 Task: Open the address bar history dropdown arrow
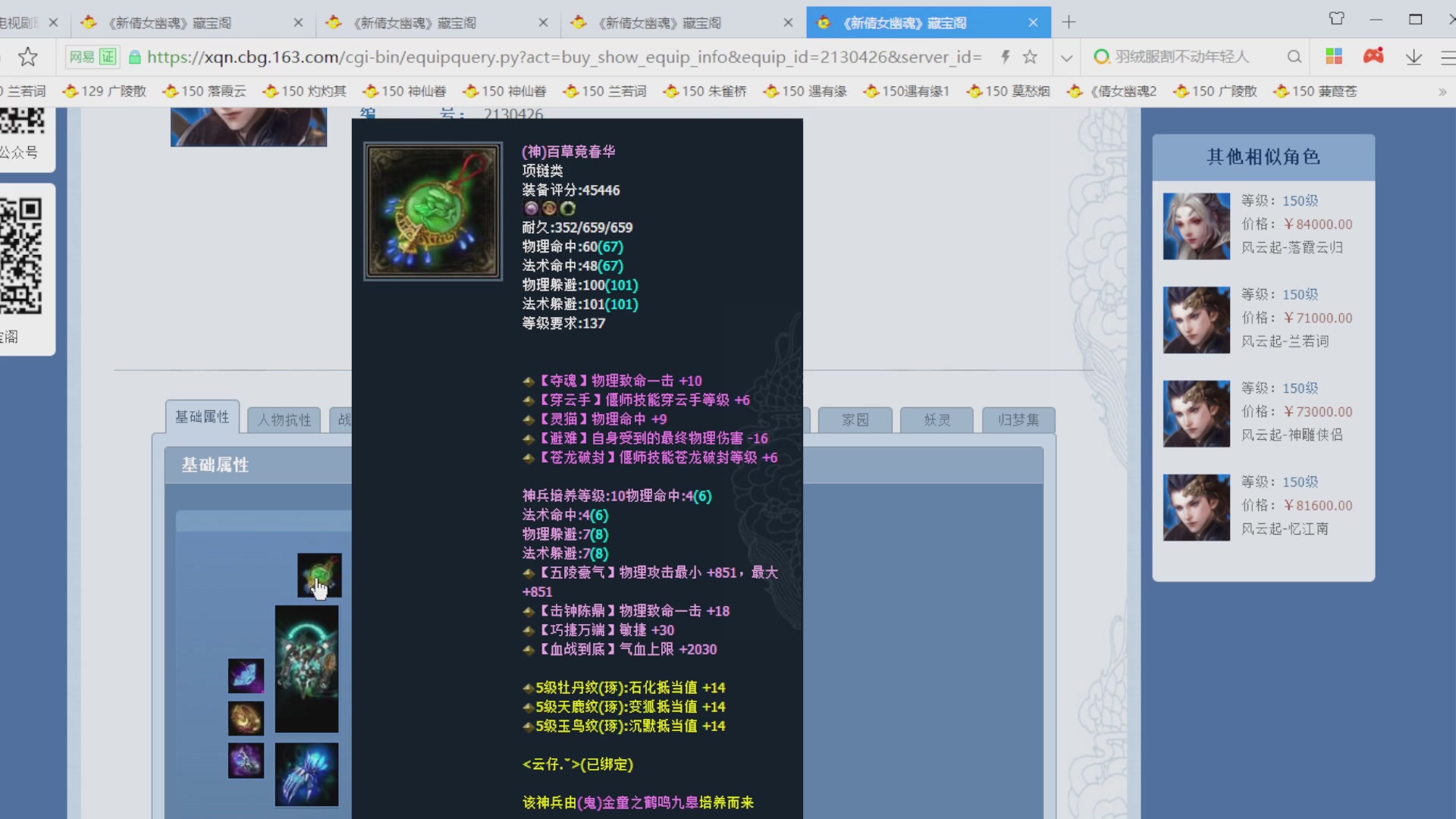[1066, 58]
